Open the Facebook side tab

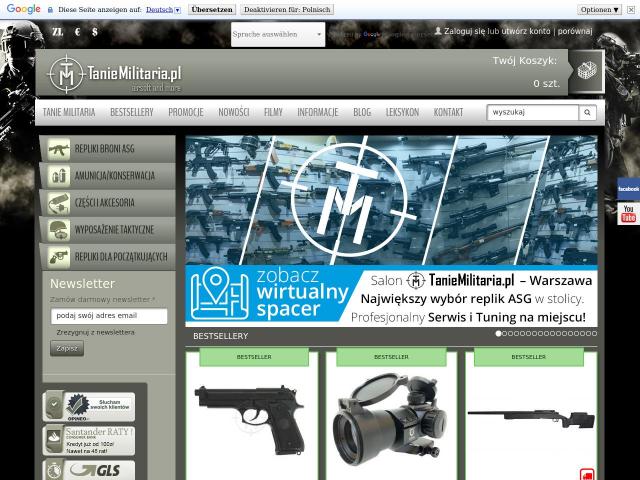pos(628,189)
